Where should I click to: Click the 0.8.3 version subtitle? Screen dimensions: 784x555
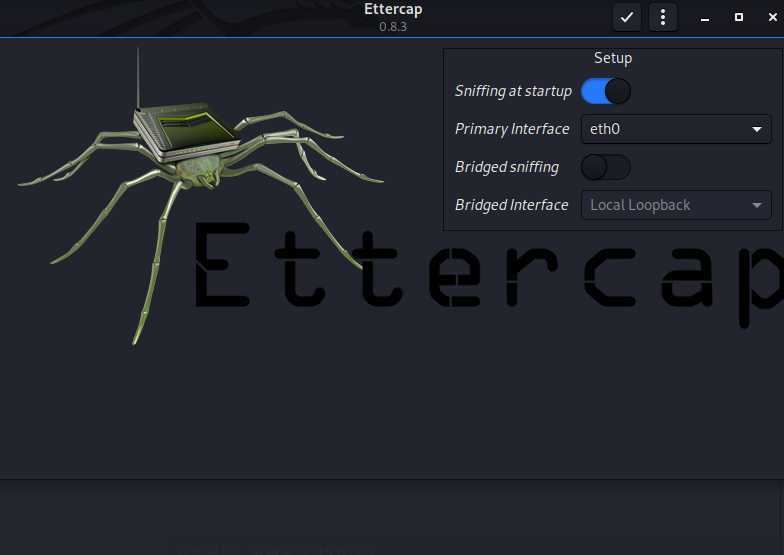point(393,26)
